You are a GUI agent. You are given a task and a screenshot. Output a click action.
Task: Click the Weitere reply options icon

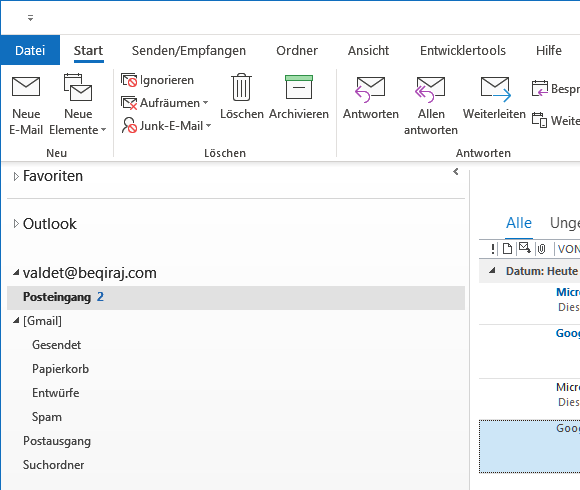[540, 120]
